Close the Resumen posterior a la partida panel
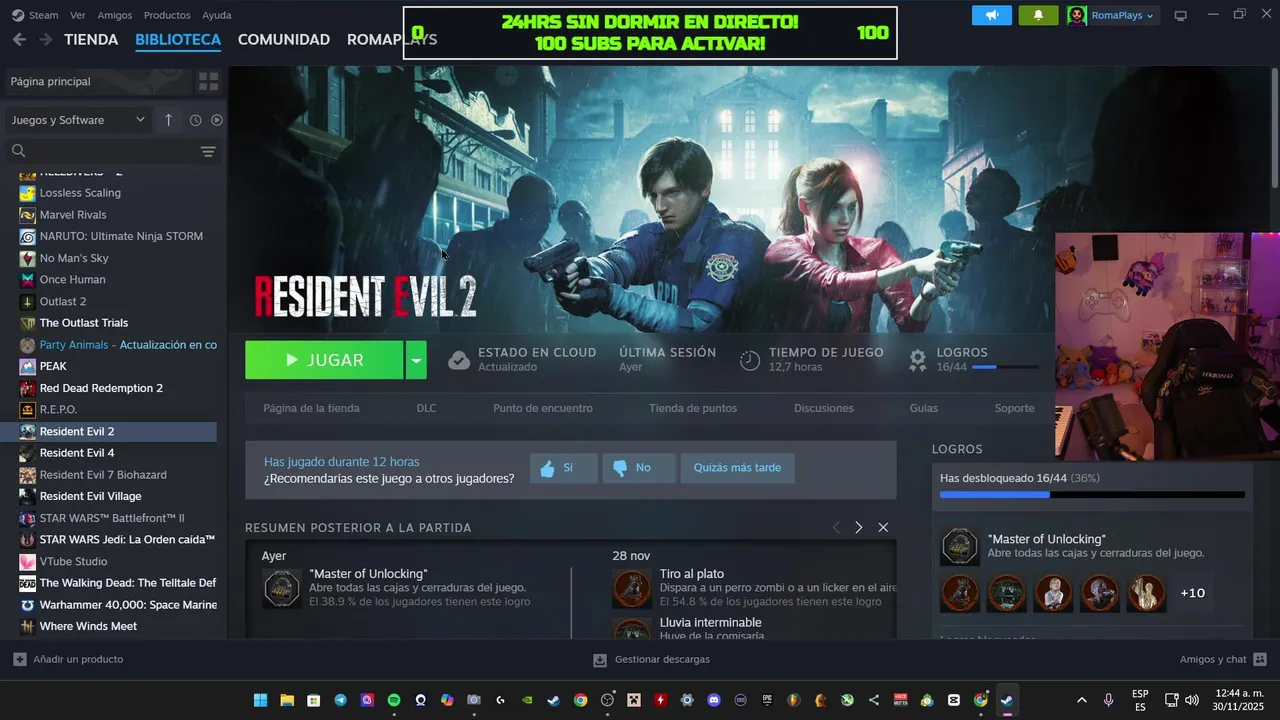1280x720 pixels. point(883,527)
